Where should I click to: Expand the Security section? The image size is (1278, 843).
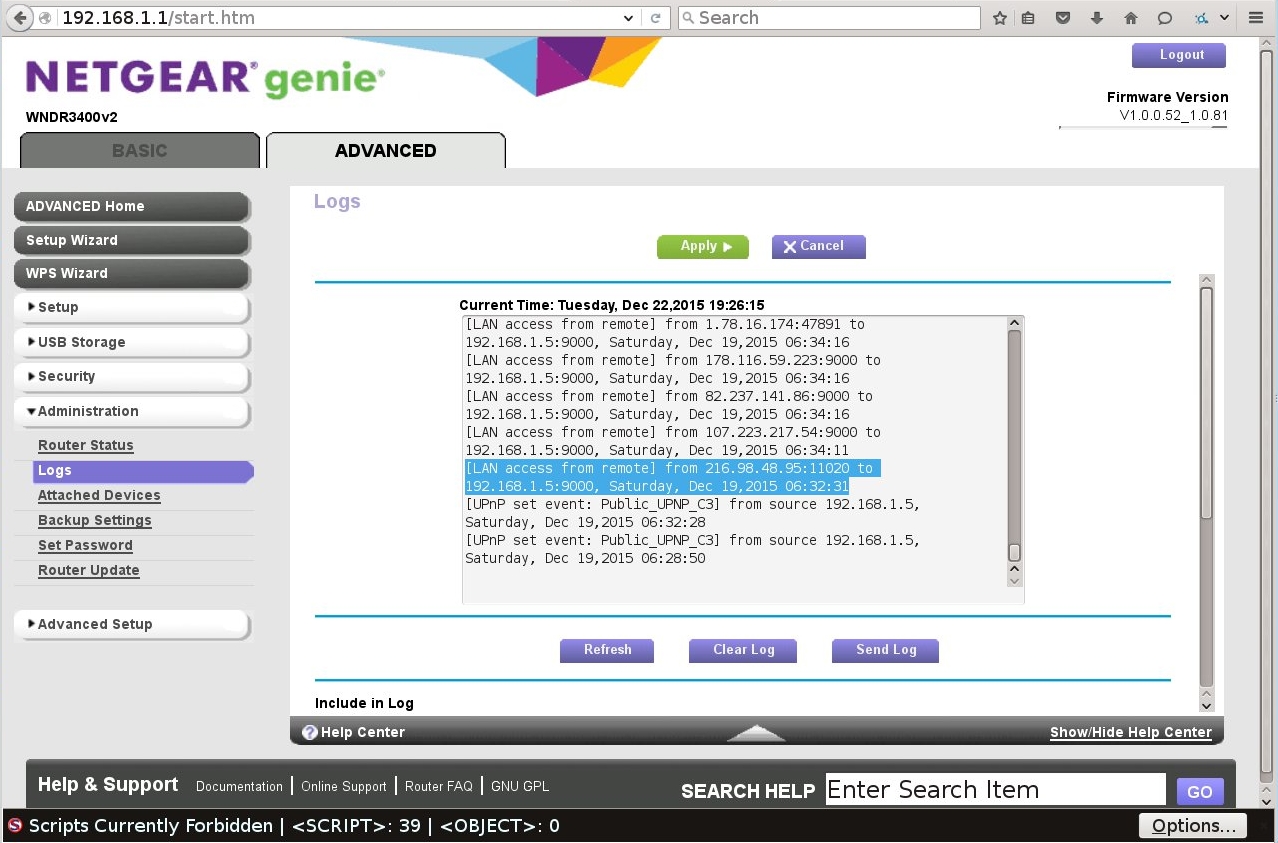point(132,376)
